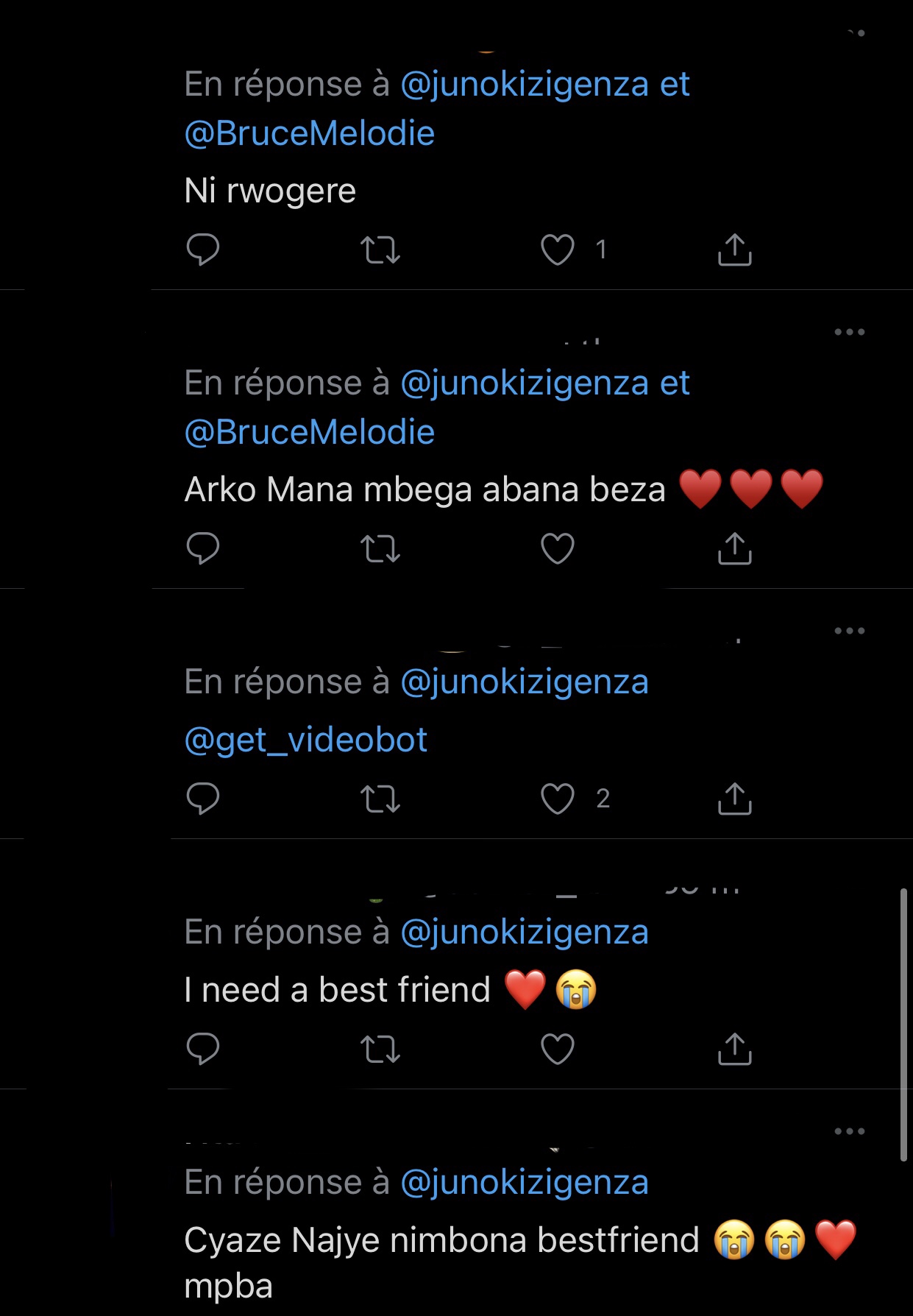Share the 'Ni rwogere' tweet
This screenshot has width=913, height=1316.
point(734,250)
